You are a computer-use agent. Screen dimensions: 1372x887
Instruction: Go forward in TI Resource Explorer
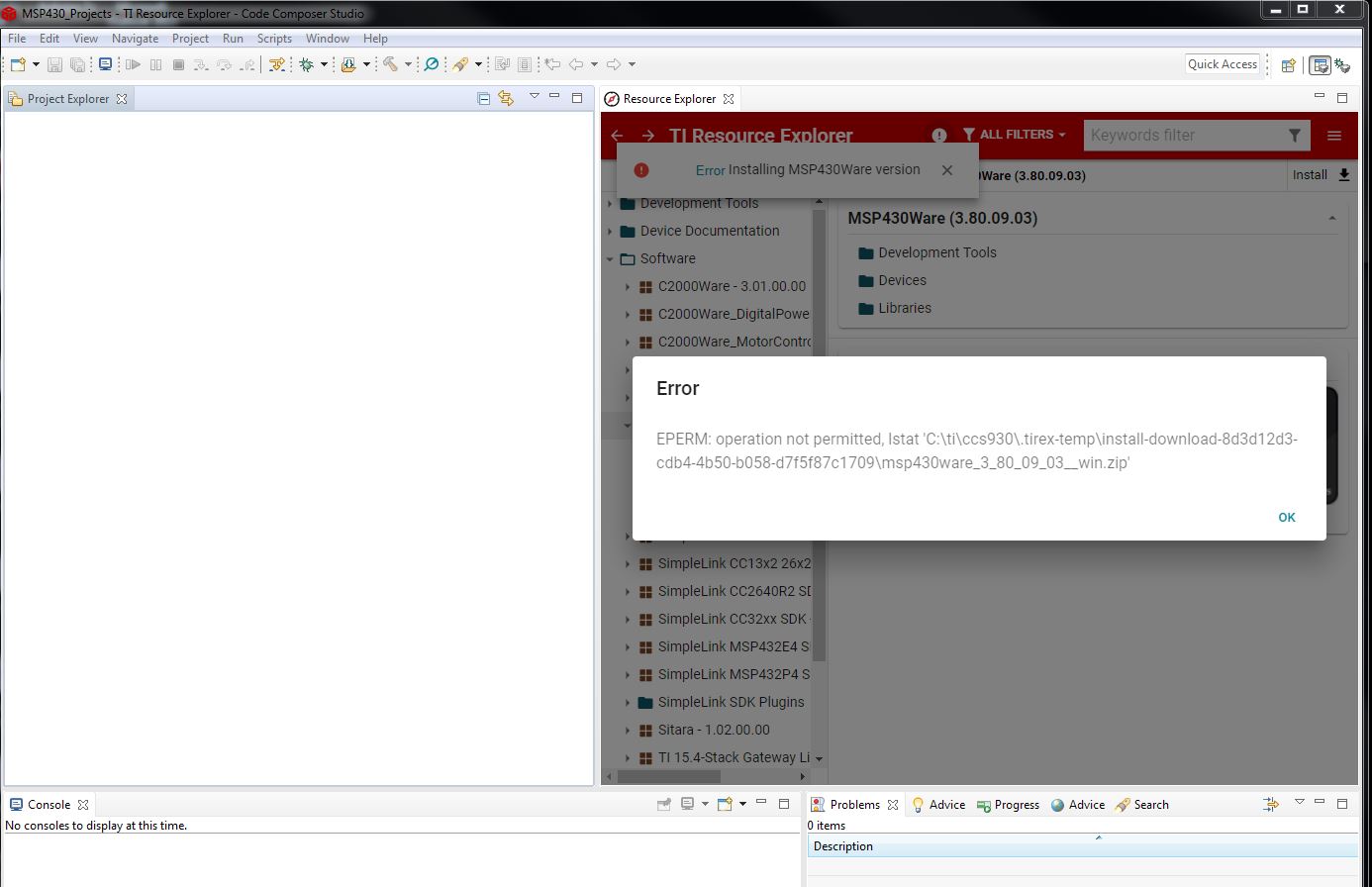pyautogui.click(x=647, y=136)
